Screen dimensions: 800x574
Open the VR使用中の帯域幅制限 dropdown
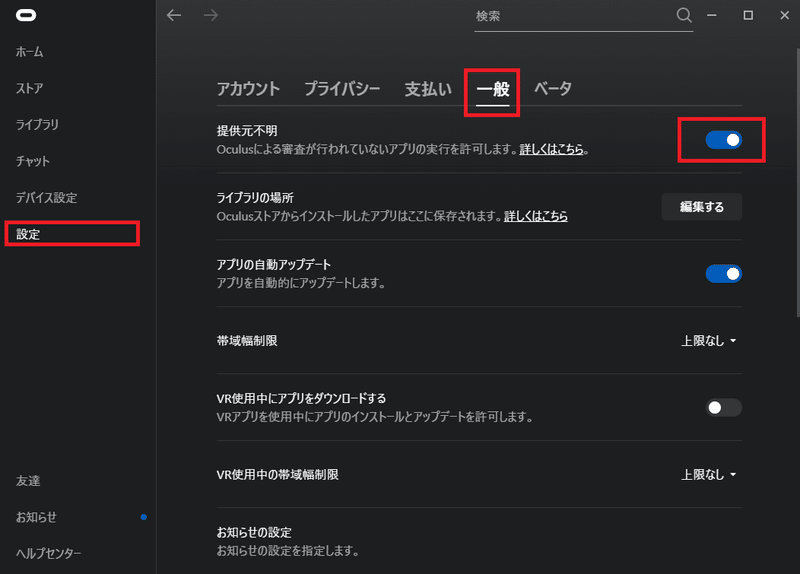(x=709, y=475)
